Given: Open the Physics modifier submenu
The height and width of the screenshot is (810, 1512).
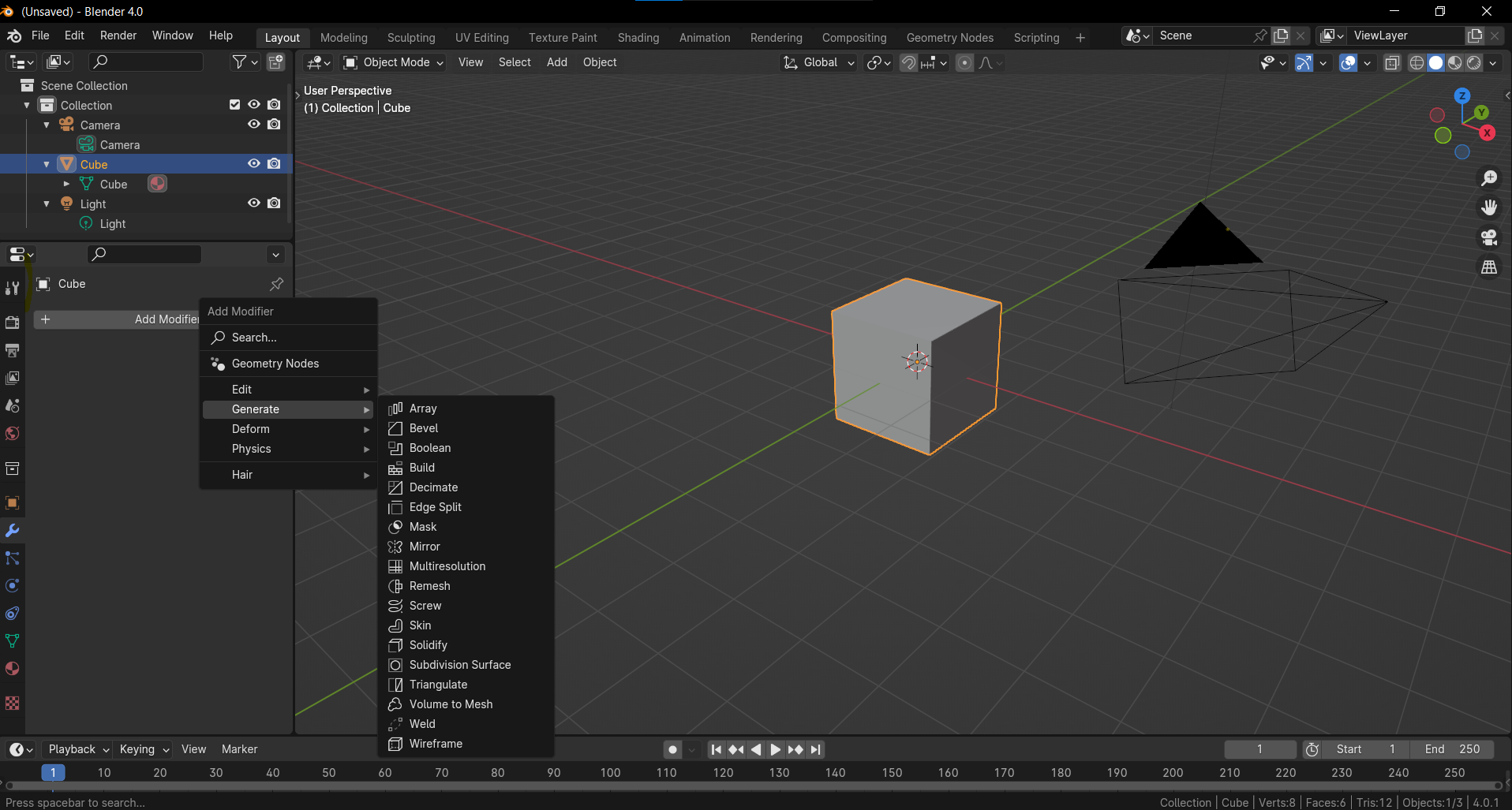Looking at the screenshot, I should pyautogui.click(x=288, y=449).
